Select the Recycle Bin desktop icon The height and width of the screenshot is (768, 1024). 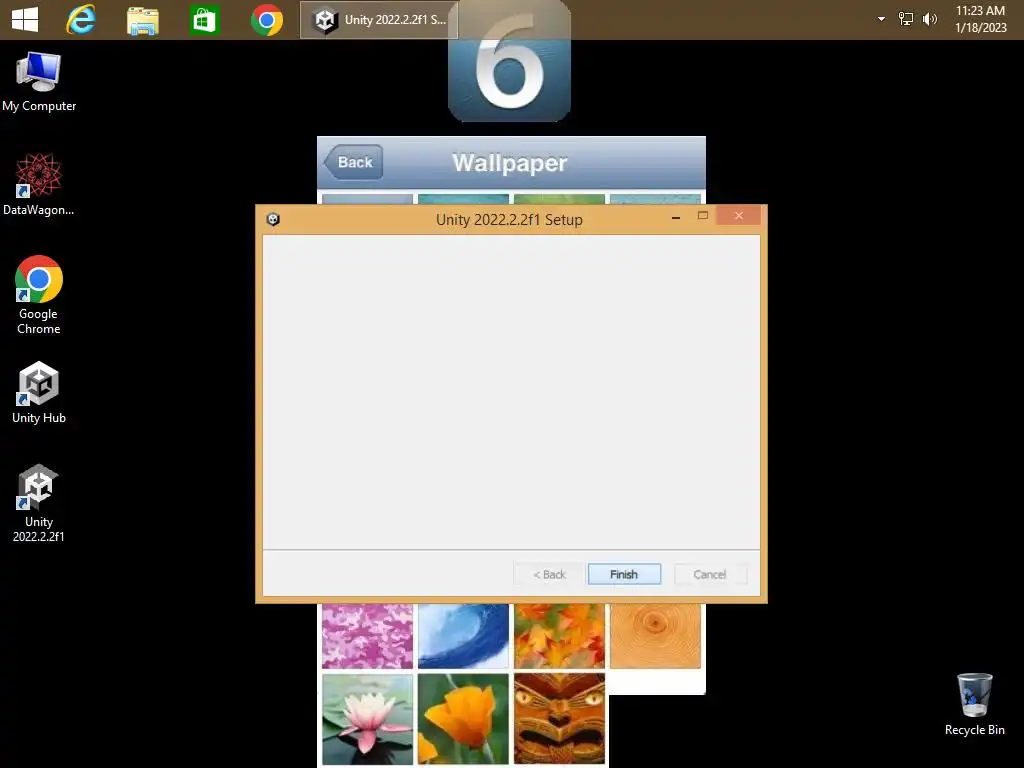point(974,705)
